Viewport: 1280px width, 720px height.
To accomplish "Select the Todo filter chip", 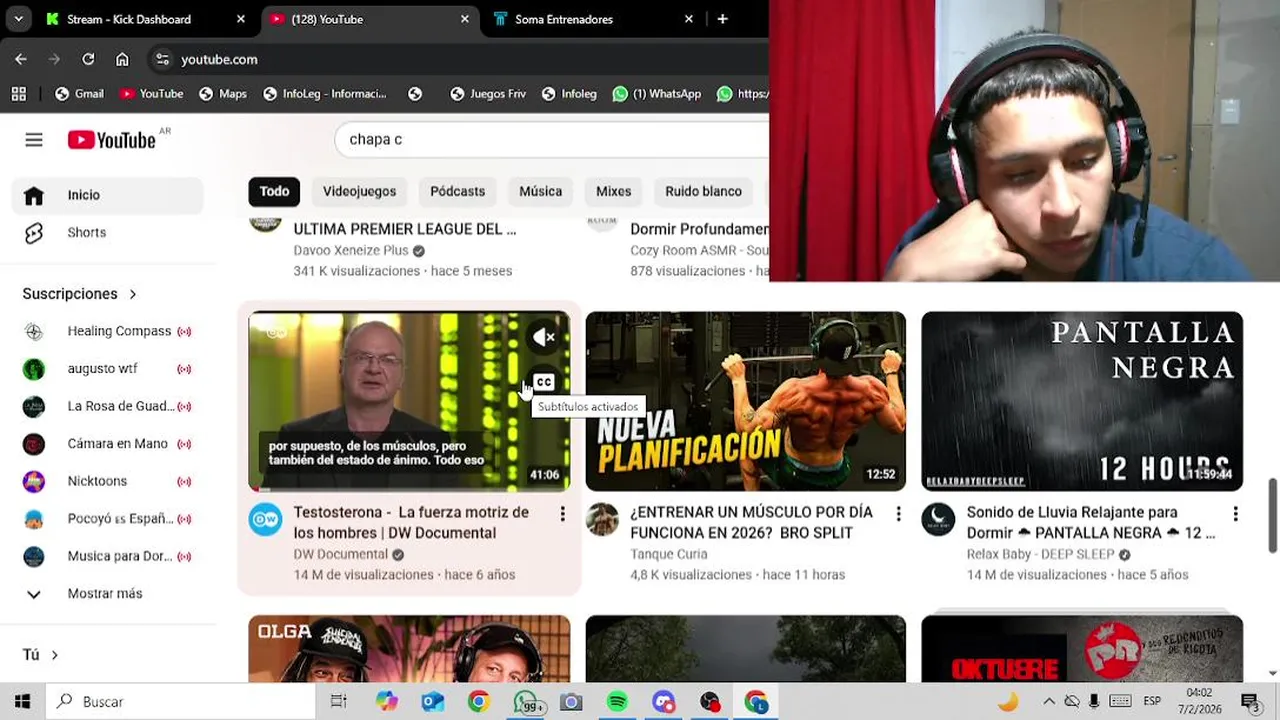I will [x=274, y=191].
